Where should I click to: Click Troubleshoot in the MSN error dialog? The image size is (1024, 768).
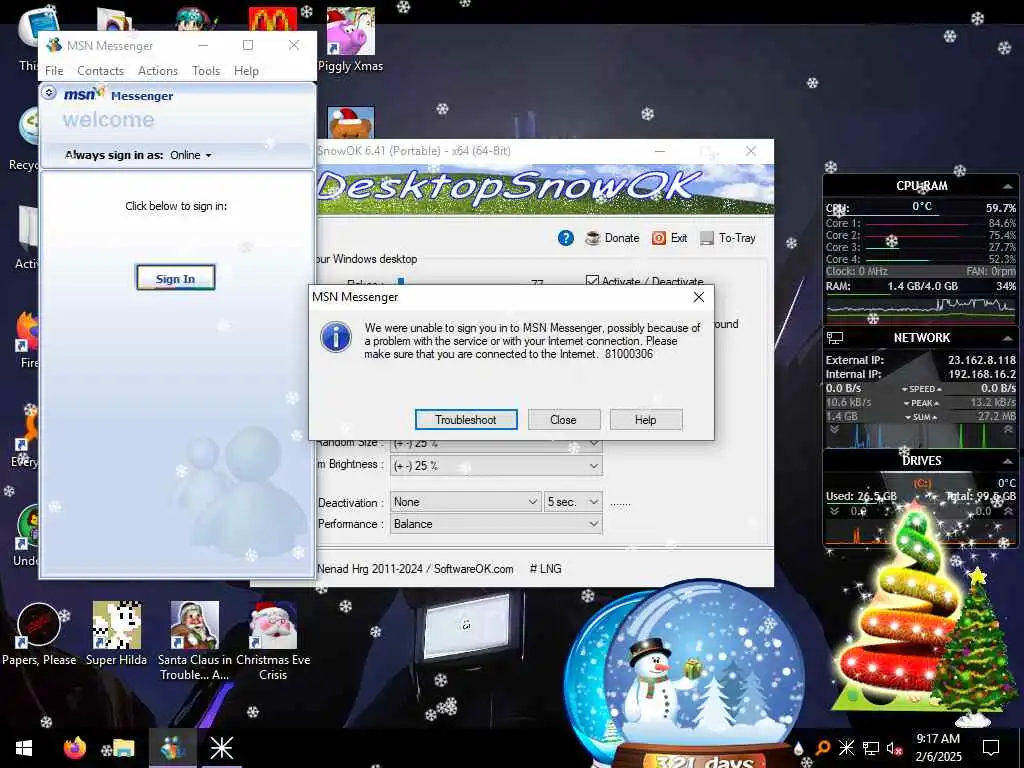tap(466, 419)
